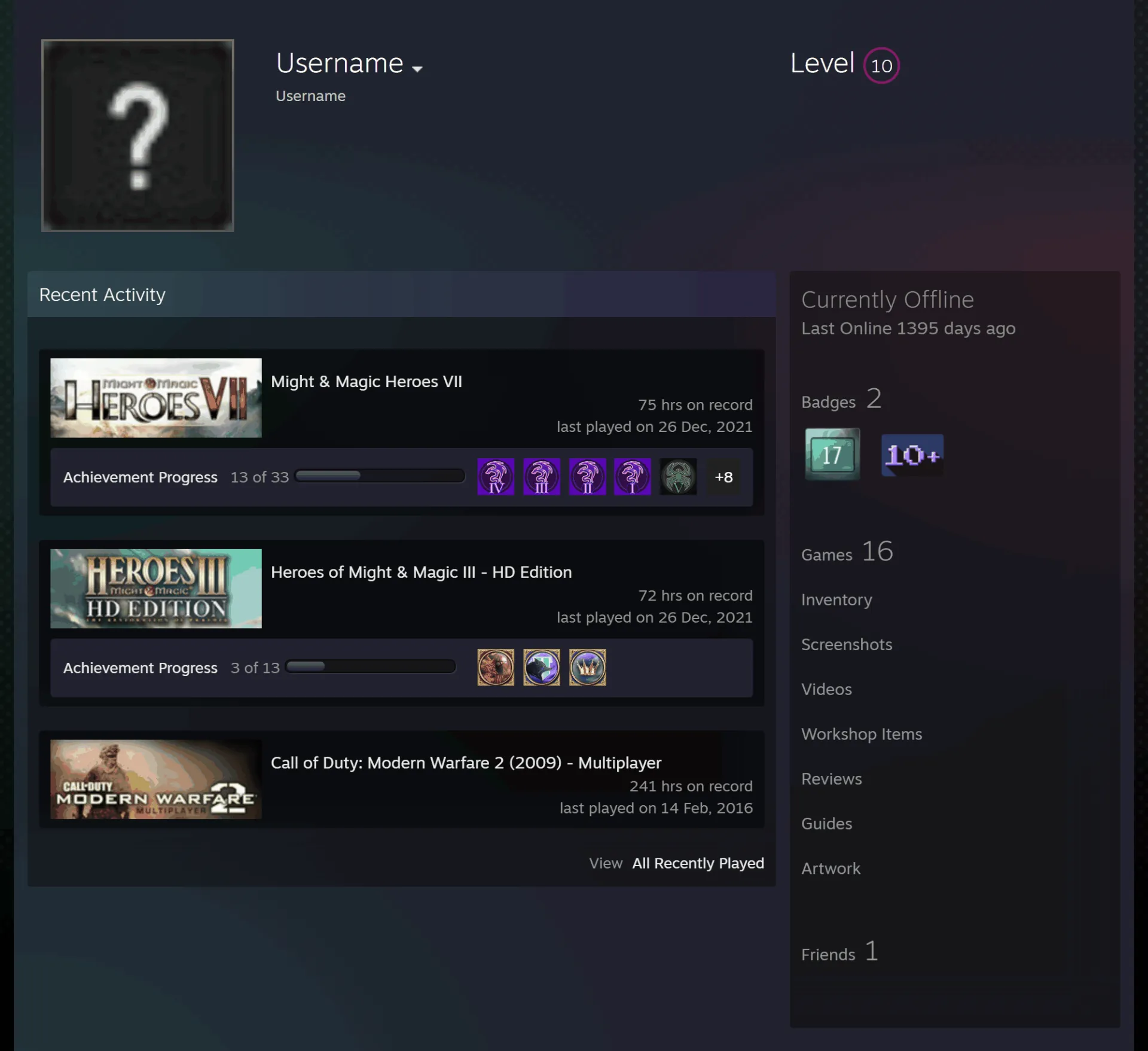Click the Heroes VII achievement icon numbered IV

point(496,477)
